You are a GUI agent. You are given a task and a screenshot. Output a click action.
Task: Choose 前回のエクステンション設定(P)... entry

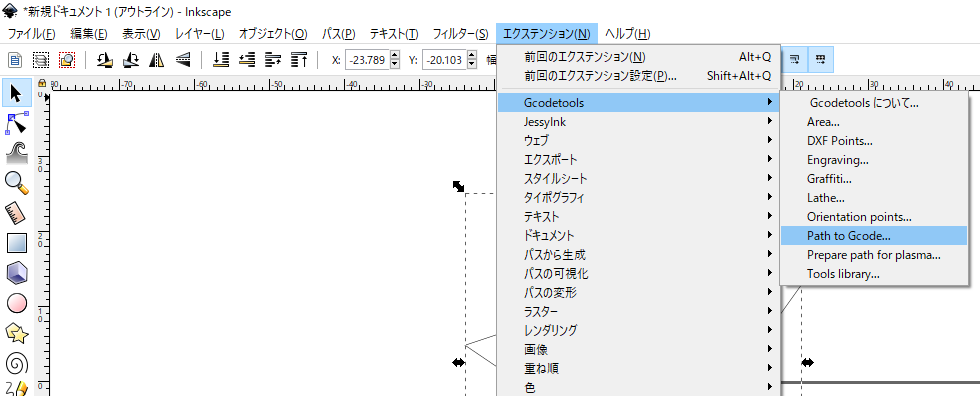[638, 76]
